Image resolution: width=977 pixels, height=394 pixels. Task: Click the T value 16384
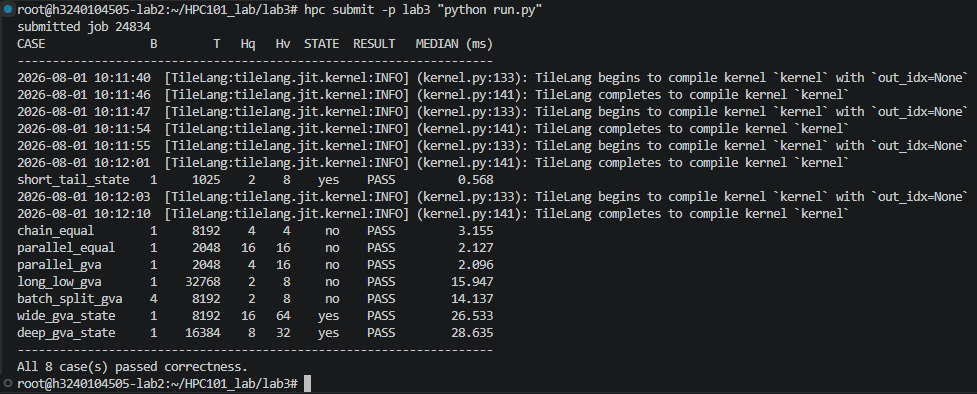point(203,333)
